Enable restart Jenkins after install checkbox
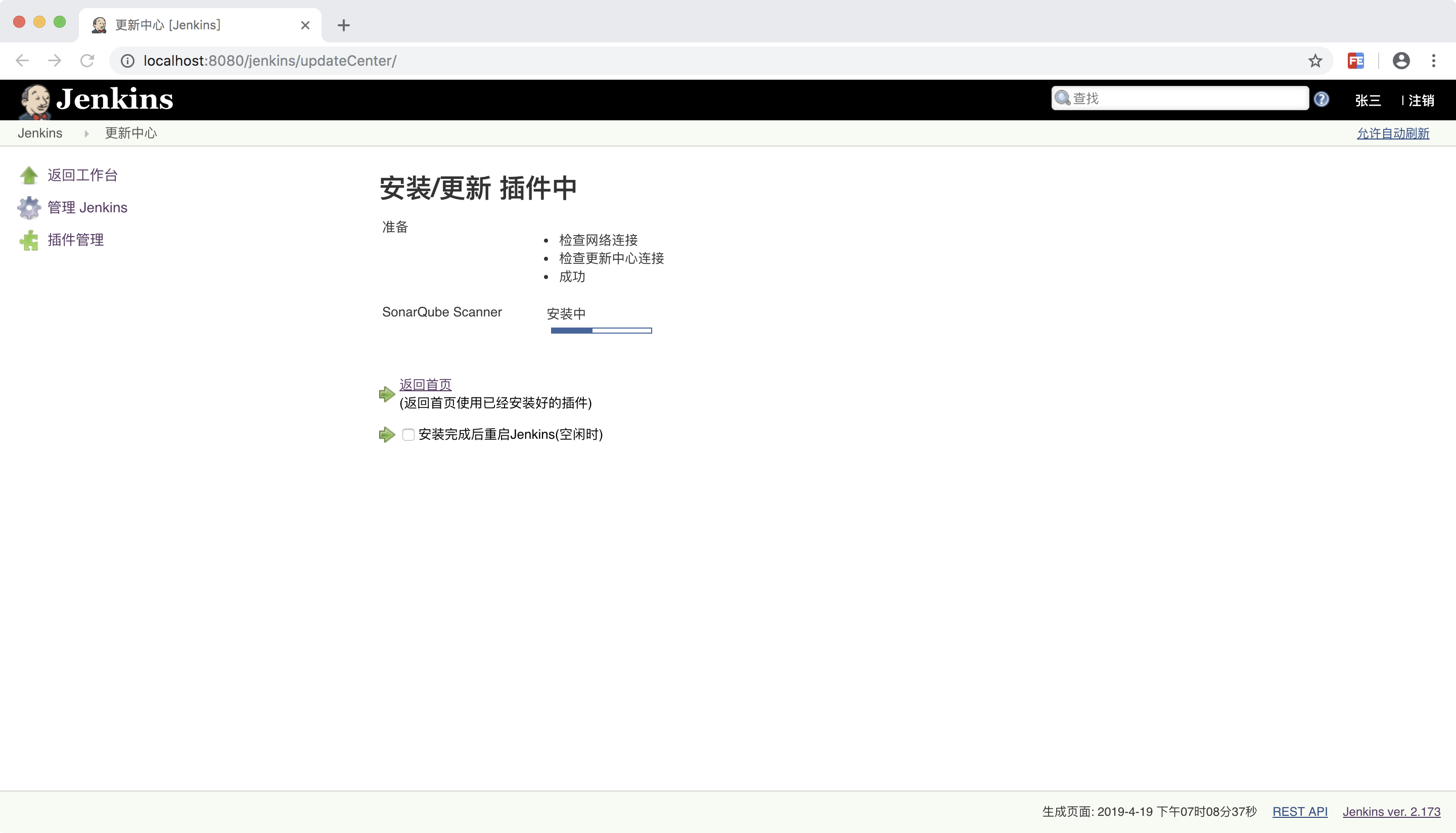The height and width of the screenshot is (833, 1456). pyautogui.click(x=408, y=435)
